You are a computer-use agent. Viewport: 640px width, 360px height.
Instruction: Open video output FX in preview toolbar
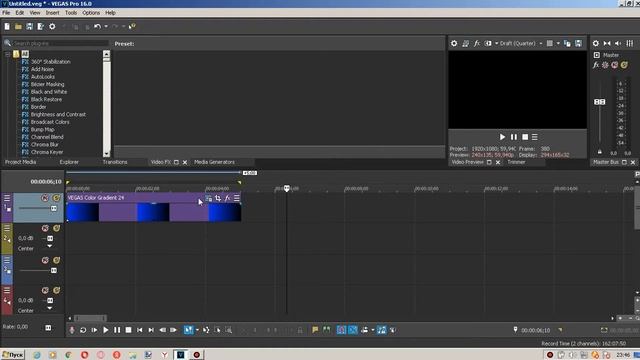pos(476,43)
